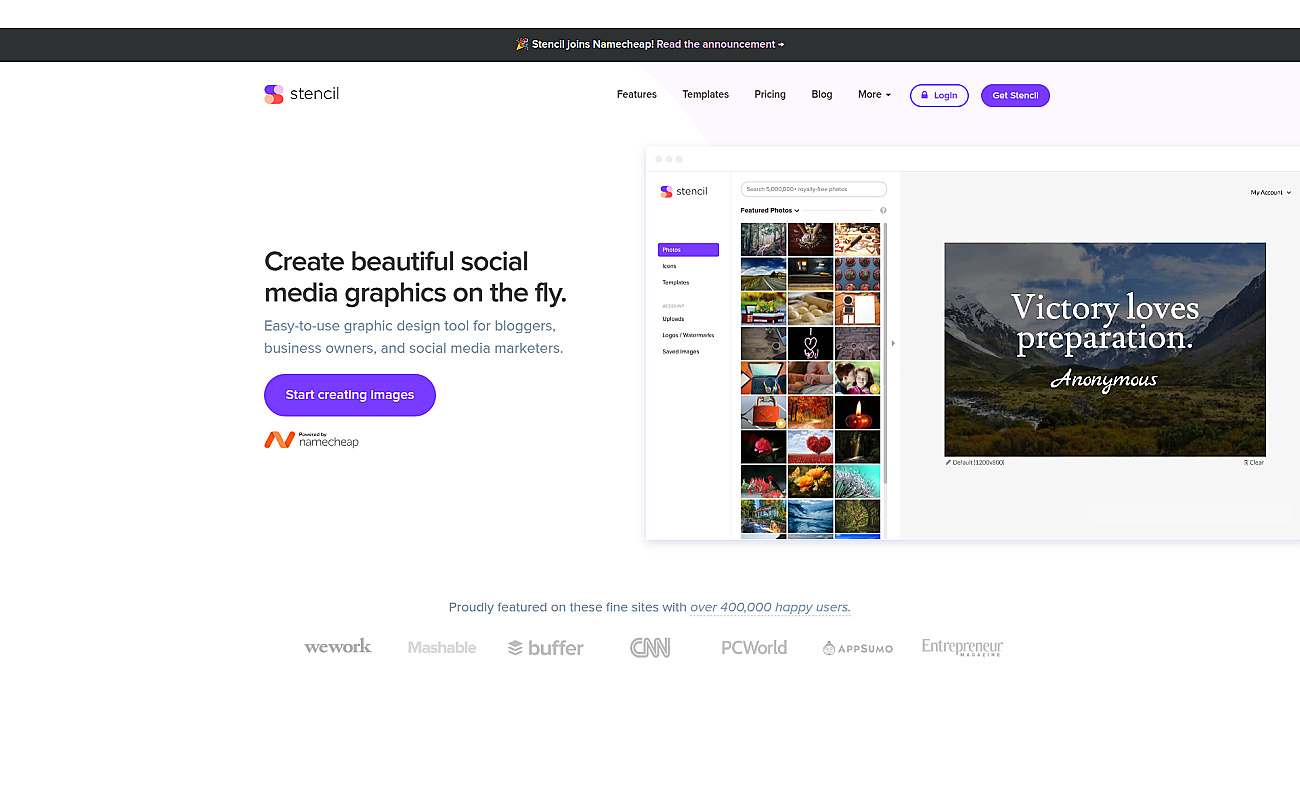Open the Pricing page
The height and width of the screenshot is (788, 1300).
(x=770, y=95)
